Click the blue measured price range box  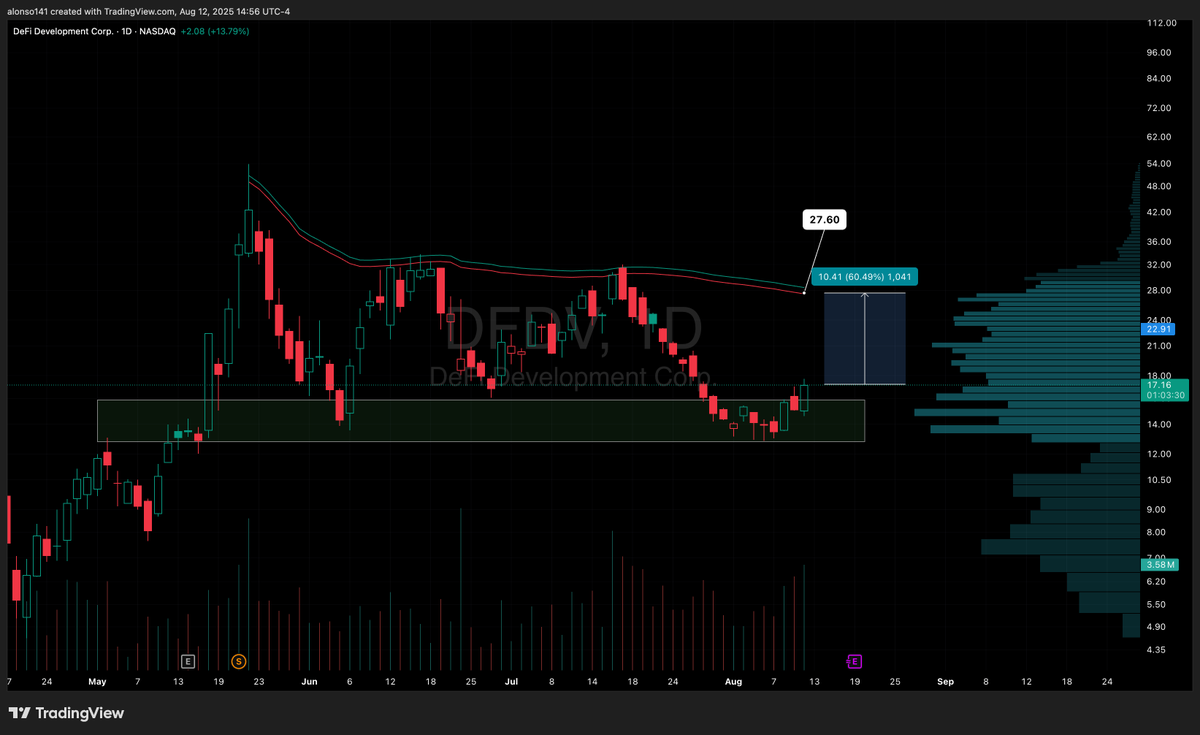(865, 338)
